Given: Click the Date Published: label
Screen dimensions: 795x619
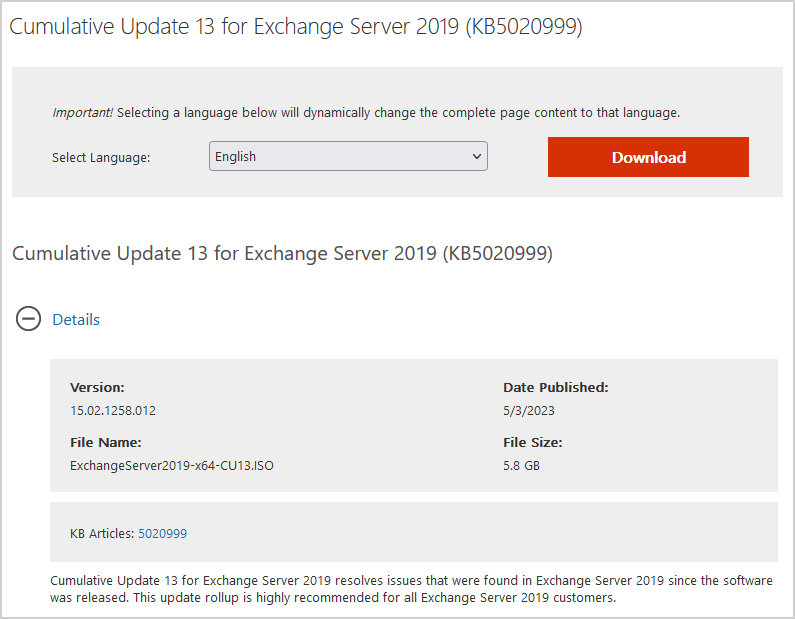Looking at the screenshot, I should click(555, 387).
